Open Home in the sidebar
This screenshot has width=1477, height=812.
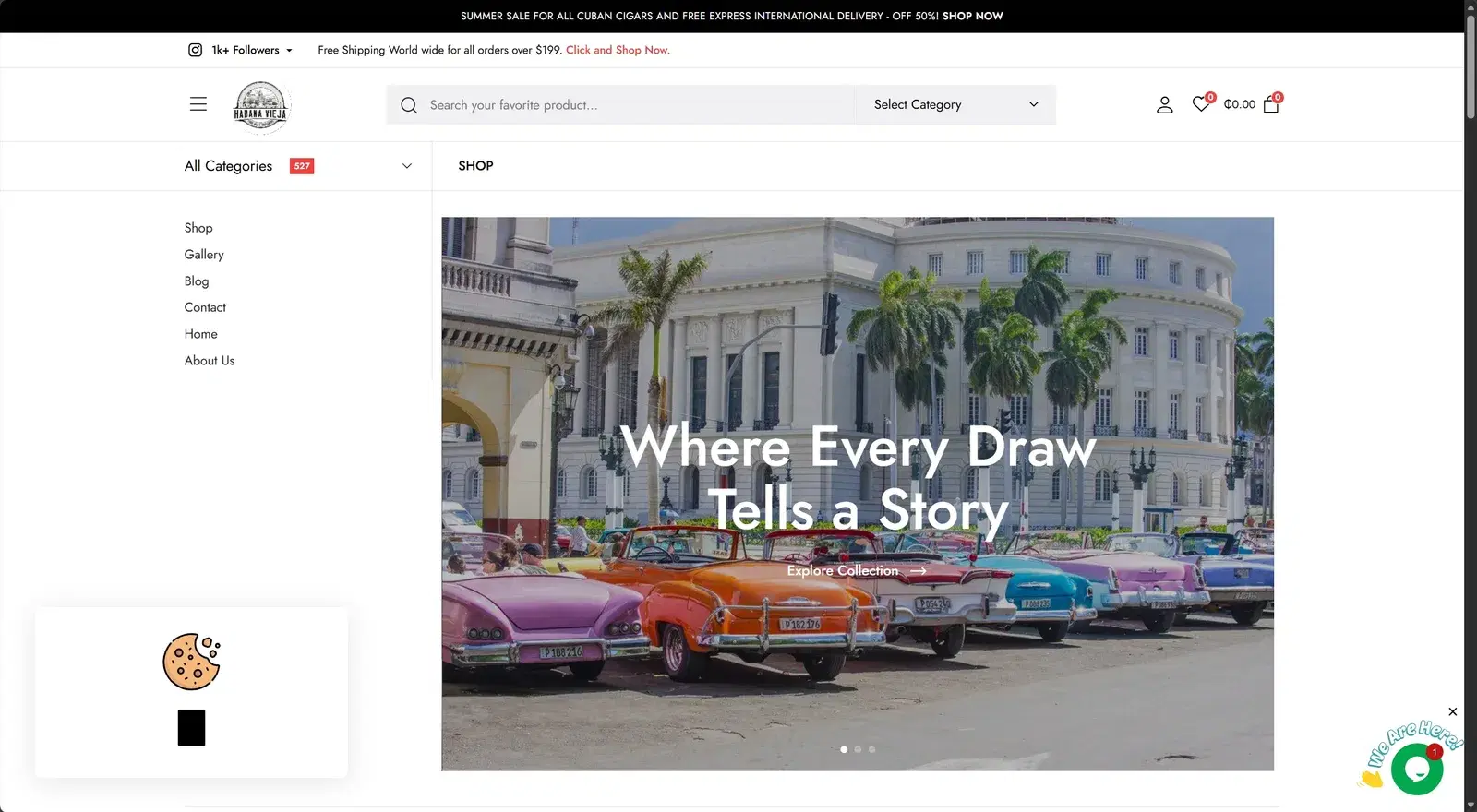point(201,334)
